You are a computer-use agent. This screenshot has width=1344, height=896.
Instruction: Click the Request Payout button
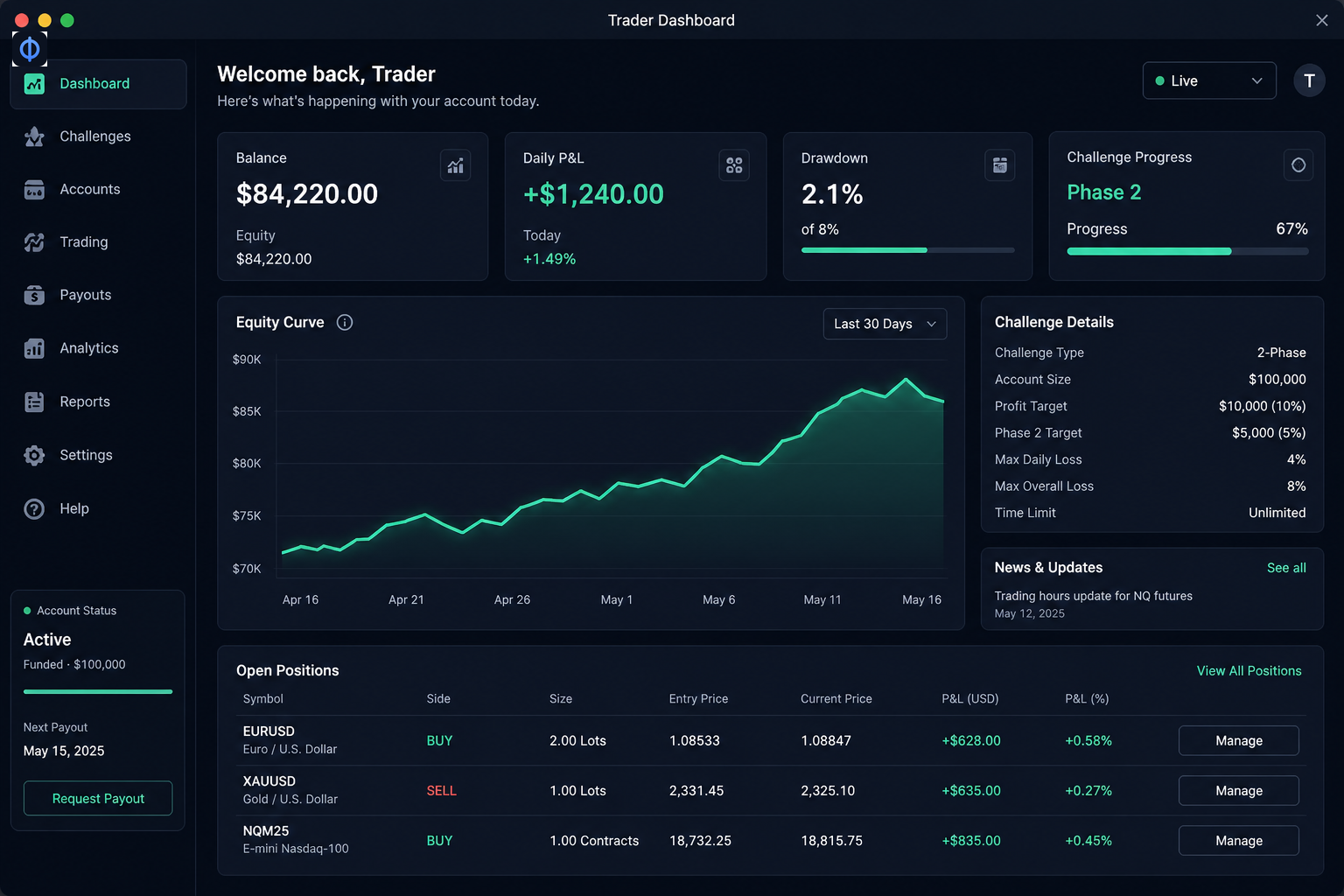click(98, 798)
